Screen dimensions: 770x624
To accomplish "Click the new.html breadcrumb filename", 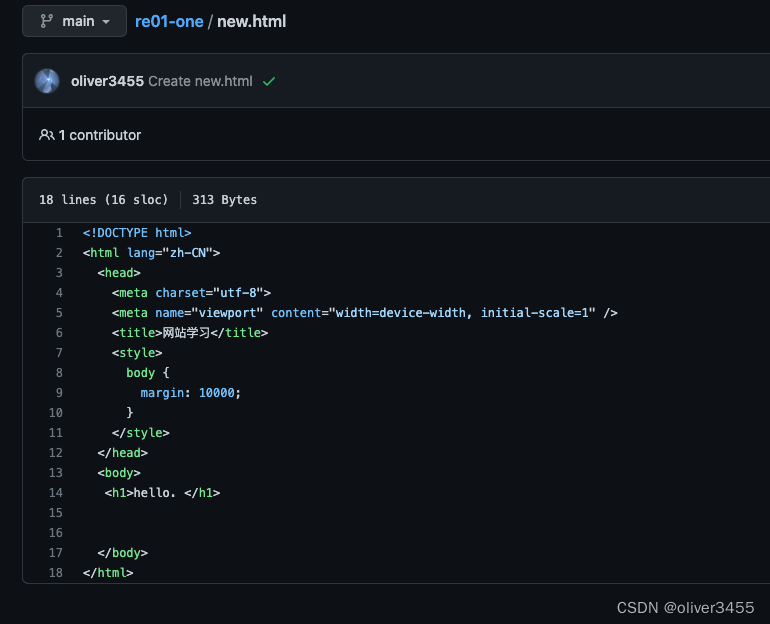I will (x=251, y=21).
